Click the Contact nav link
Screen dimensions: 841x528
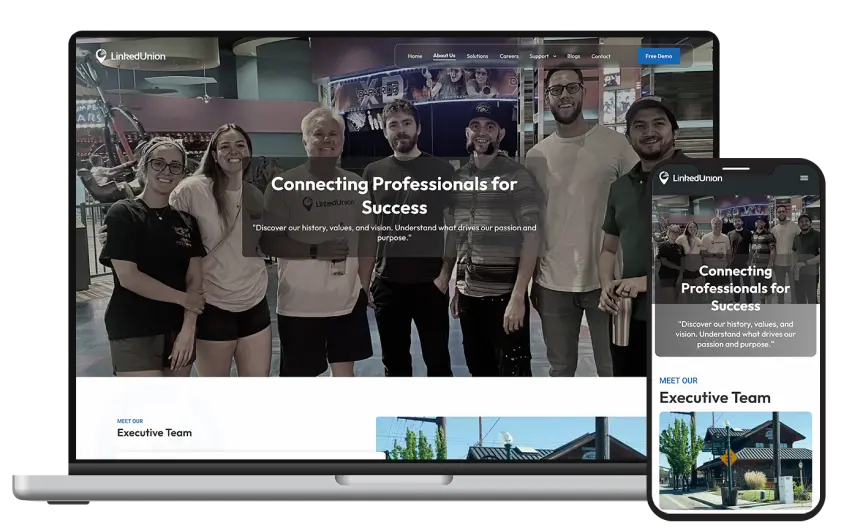click(600, 56)
